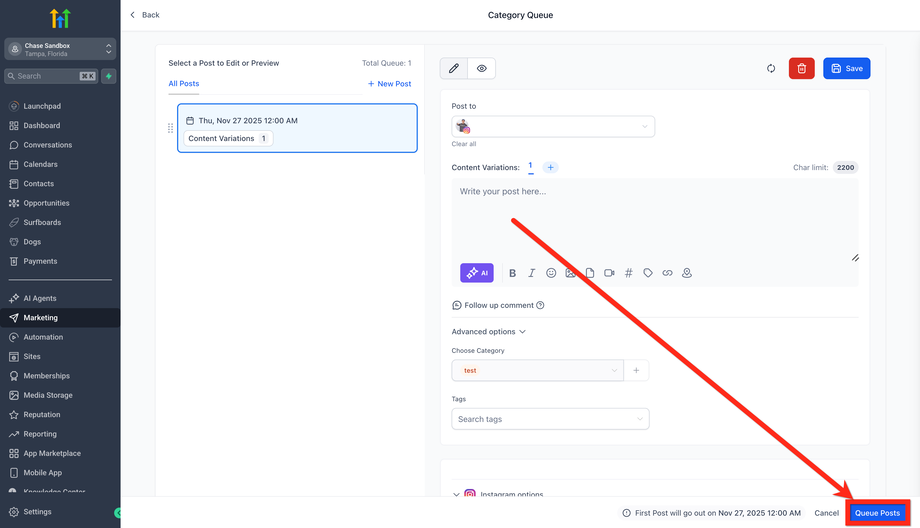This screenshot has height=528, width=920.
Task: Click the red delete trash icon
Action: 801,68
